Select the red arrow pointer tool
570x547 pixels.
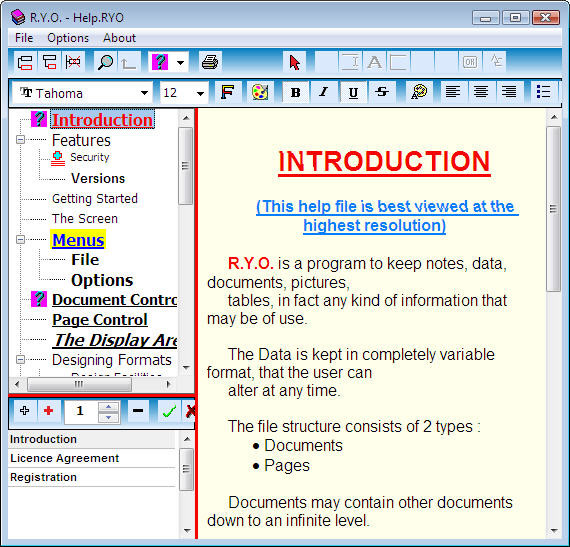294,62
